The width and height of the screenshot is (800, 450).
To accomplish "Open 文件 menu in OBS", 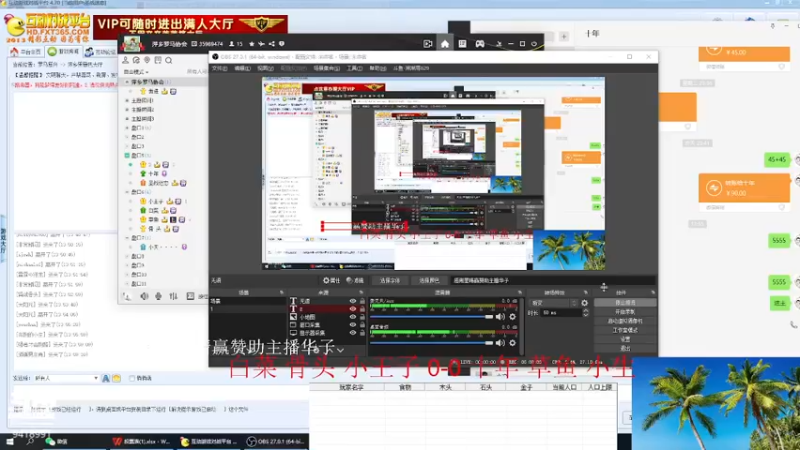I will pyautogui.click(x=219, y=68).
